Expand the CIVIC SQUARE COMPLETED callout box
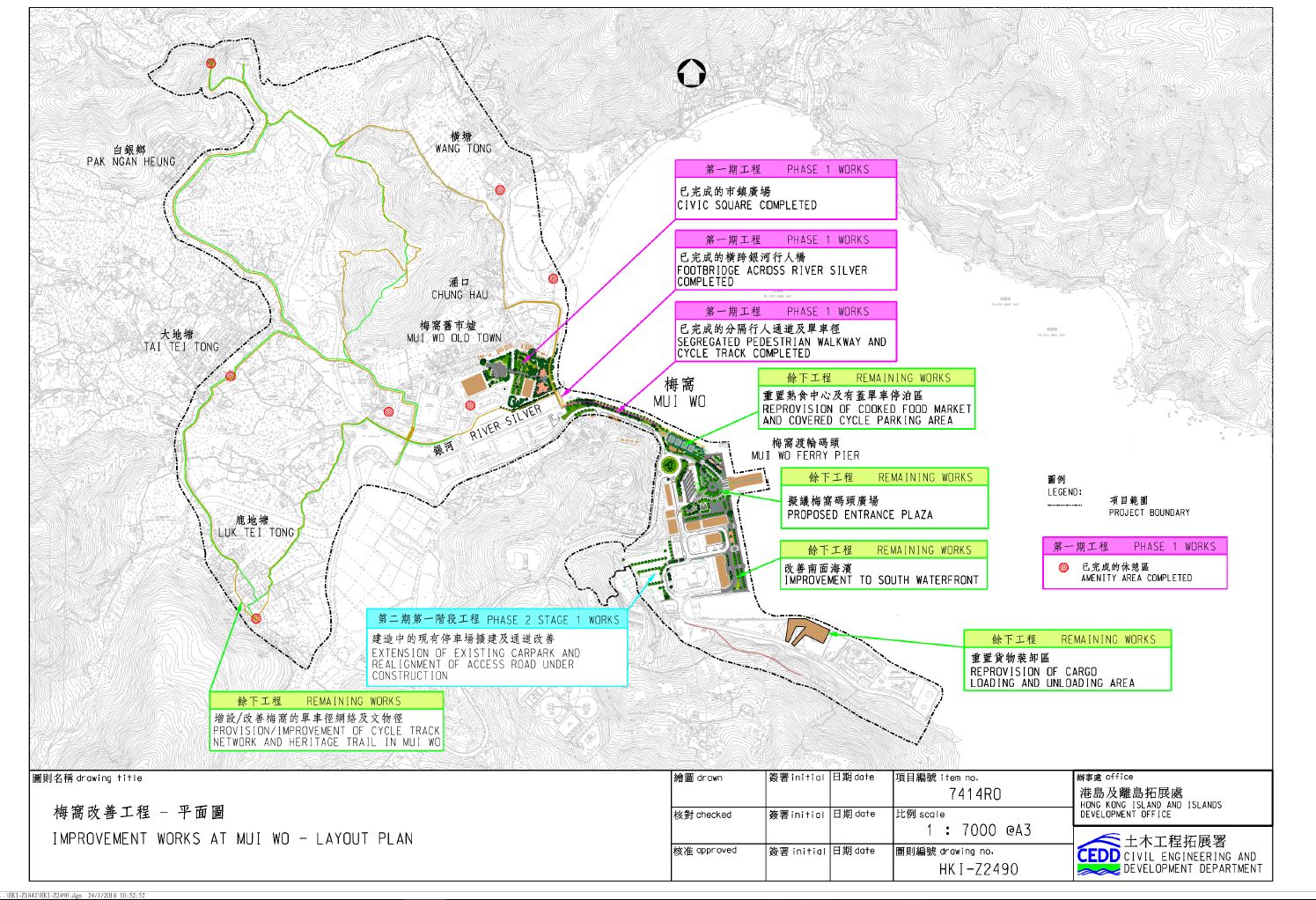 (786, 189)
